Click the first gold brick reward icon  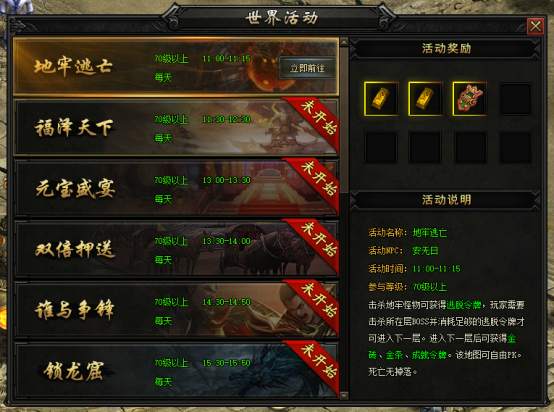(381, 99)
